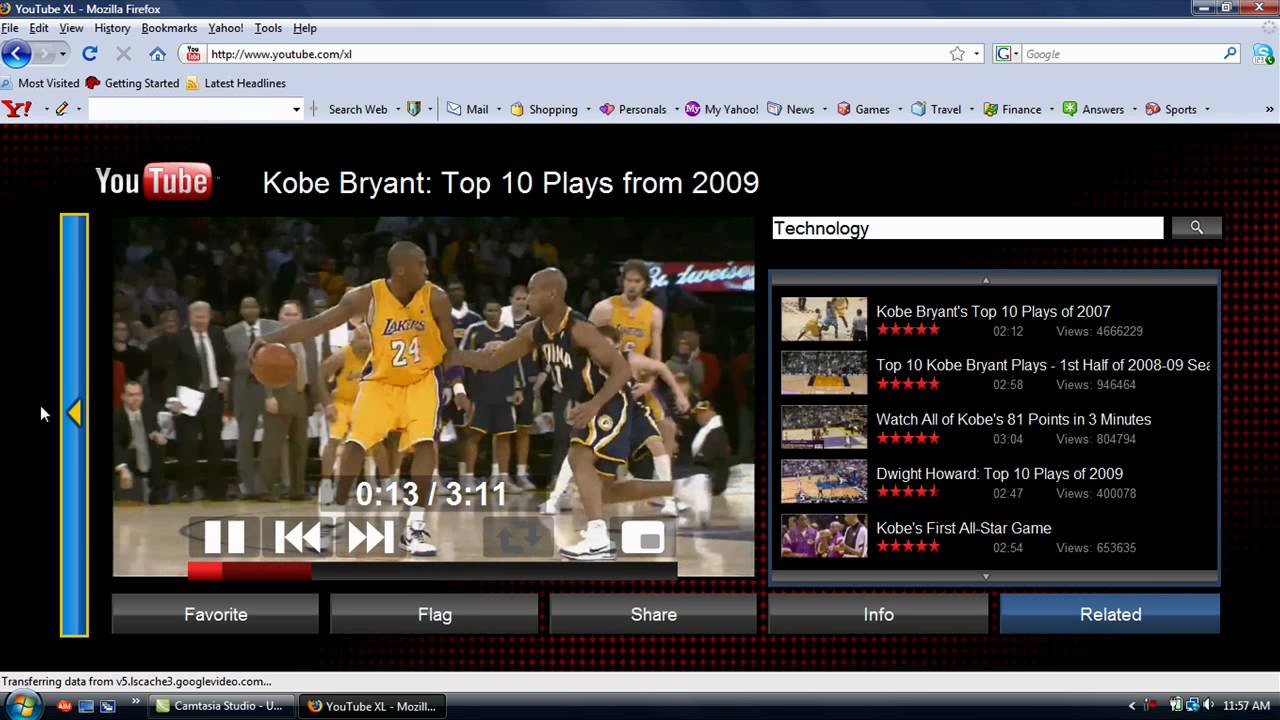Click the Google search magnifier icon
This screenshot has width=1280, height=720.
(x=1230, y=54)
